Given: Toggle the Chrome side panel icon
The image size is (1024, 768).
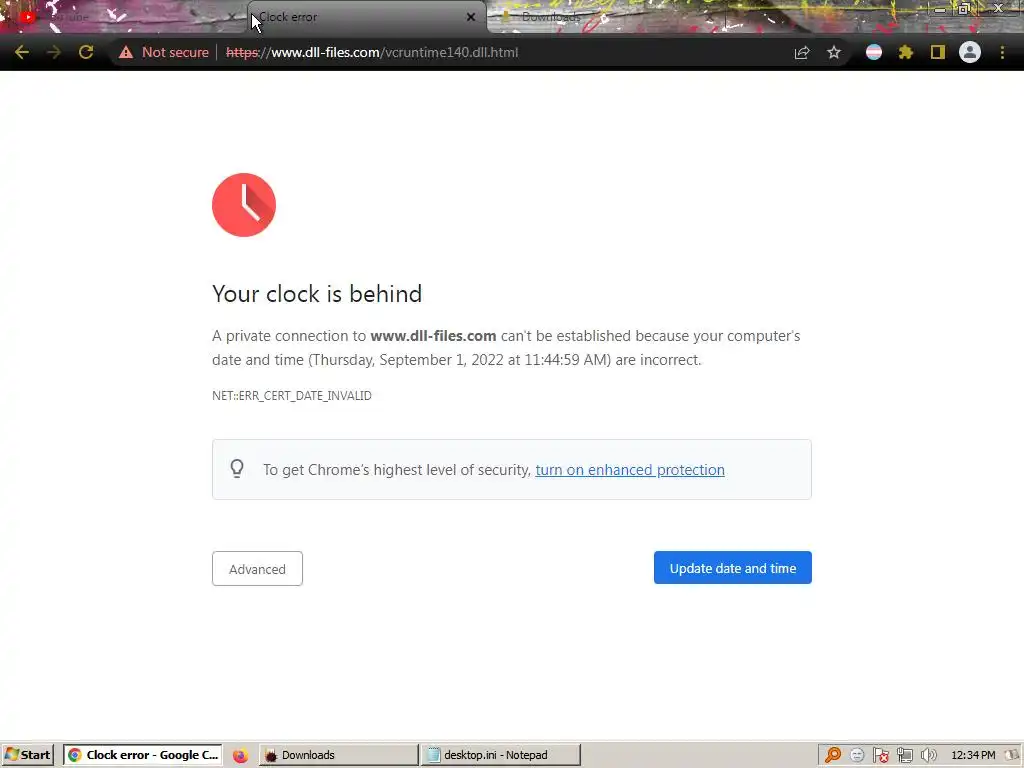Looking at the screenshot, I should [x=938, y=52].
